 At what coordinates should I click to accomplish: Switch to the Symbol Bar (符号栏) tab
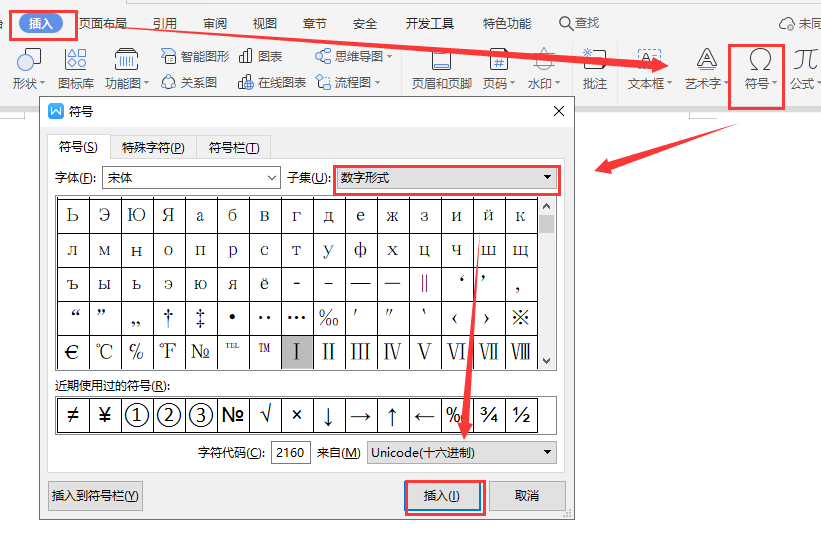[x=234, y=148]
